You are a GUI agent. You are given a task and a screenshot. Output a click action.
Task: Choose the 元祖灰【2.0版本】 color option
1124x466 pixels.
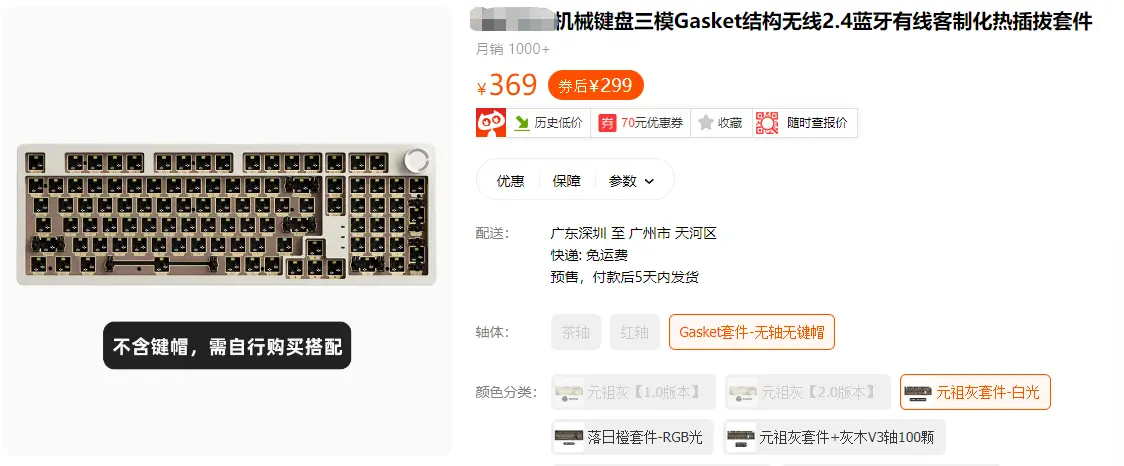pyautogui.click(x=808, y=392)
